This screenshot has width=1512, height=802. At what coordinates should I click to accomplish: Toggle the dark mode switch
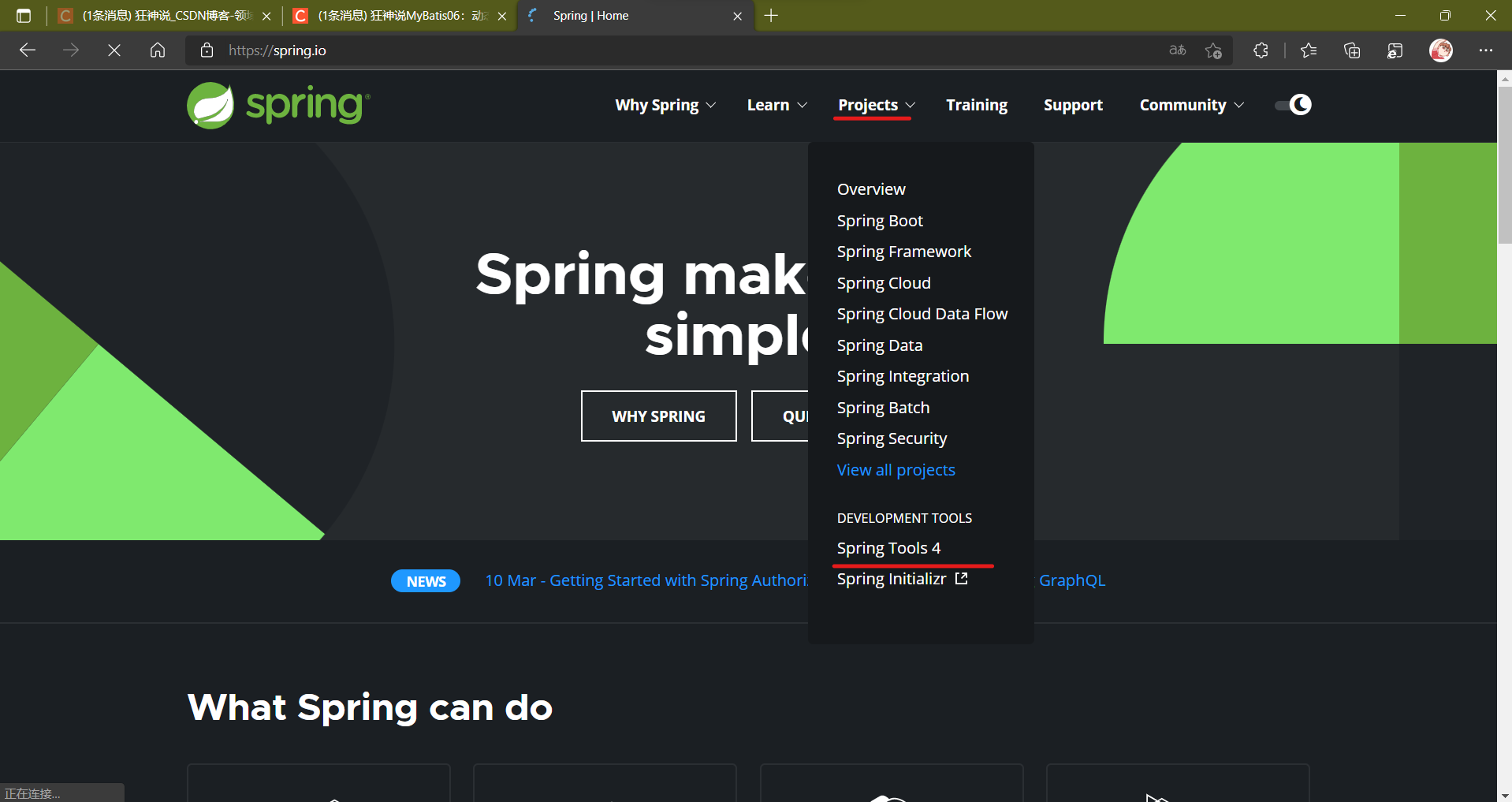coord(1293,105)
